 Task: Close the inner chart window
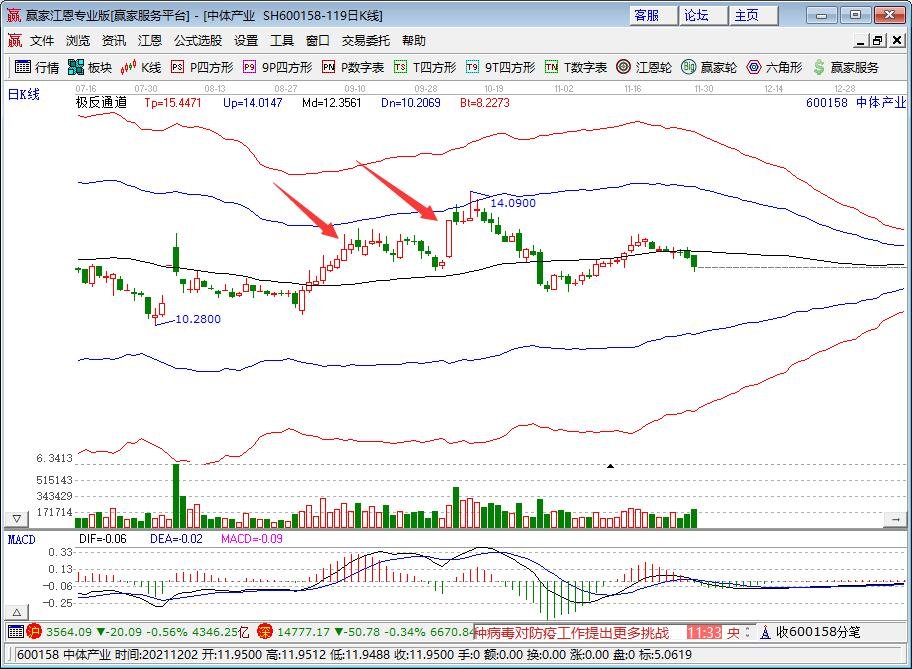click(897, 40)
